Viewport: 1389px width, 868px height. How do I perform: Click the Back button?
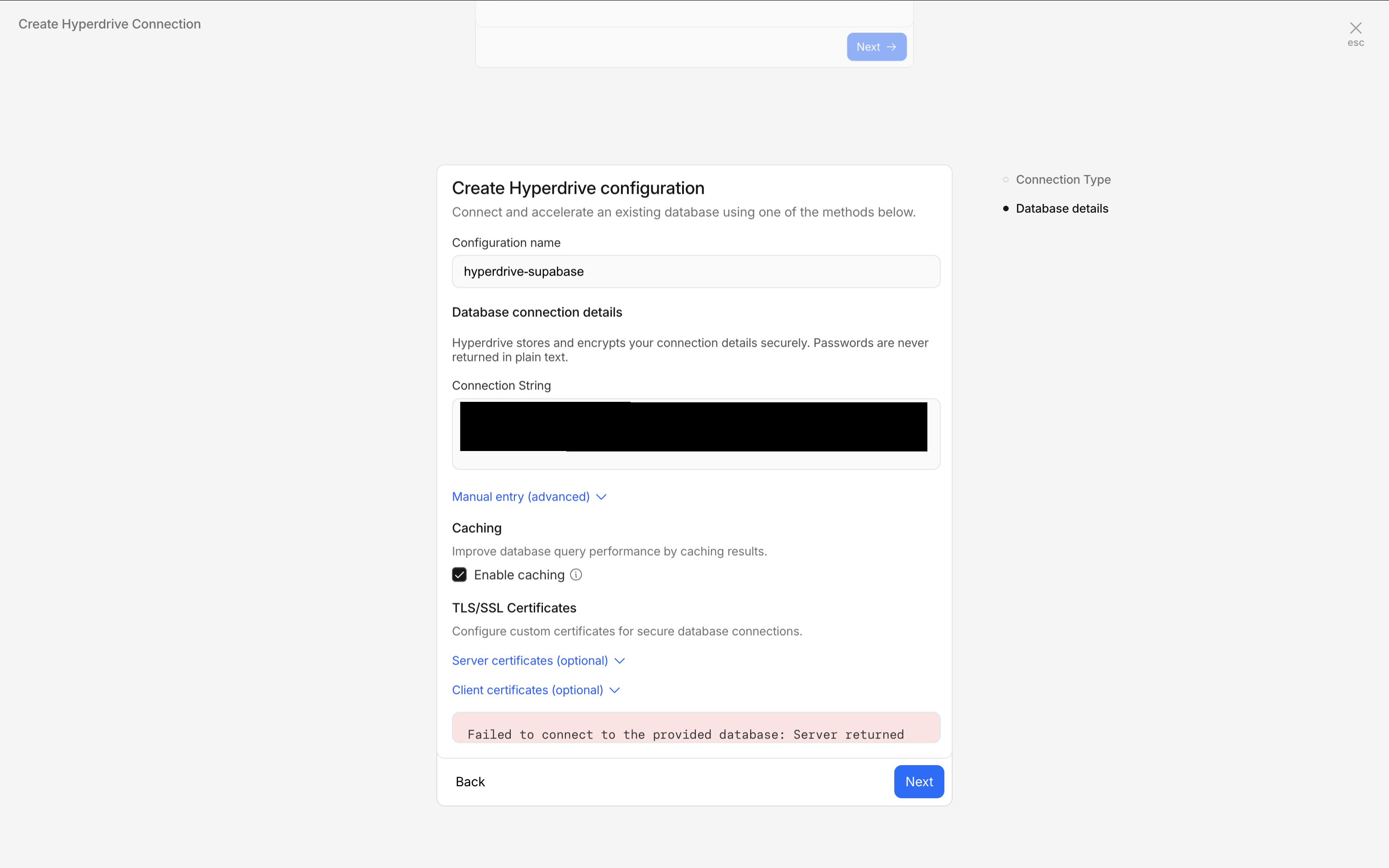coord(470,781)
